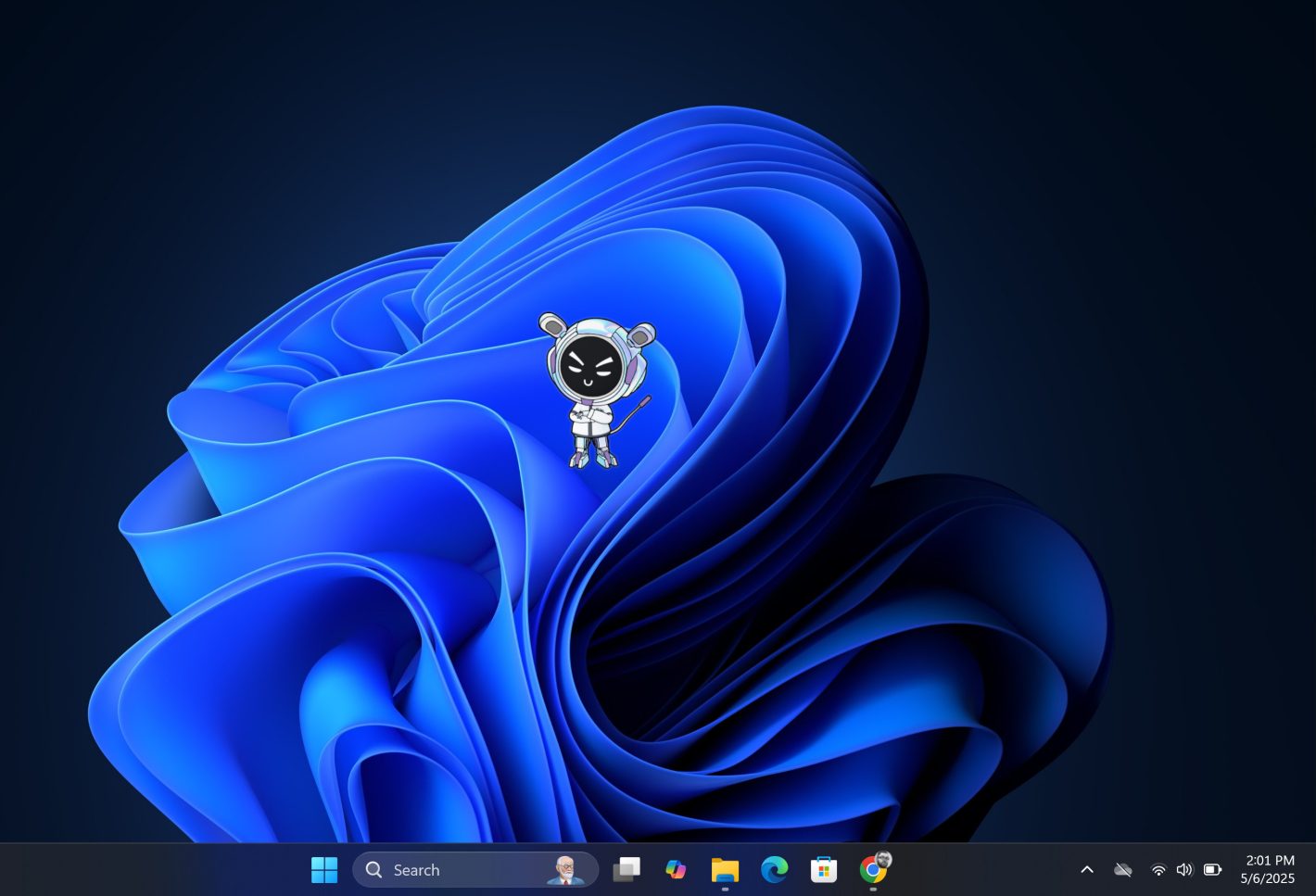Open the Windows Start menu
1316x896 pixels.
(324, 870)
